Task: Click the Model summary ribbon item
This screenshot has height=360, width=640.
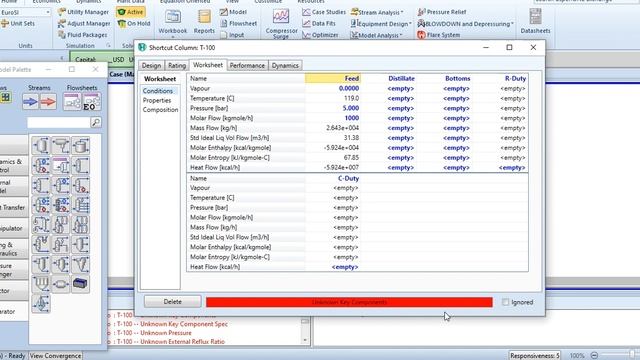Action: point(233,12)
